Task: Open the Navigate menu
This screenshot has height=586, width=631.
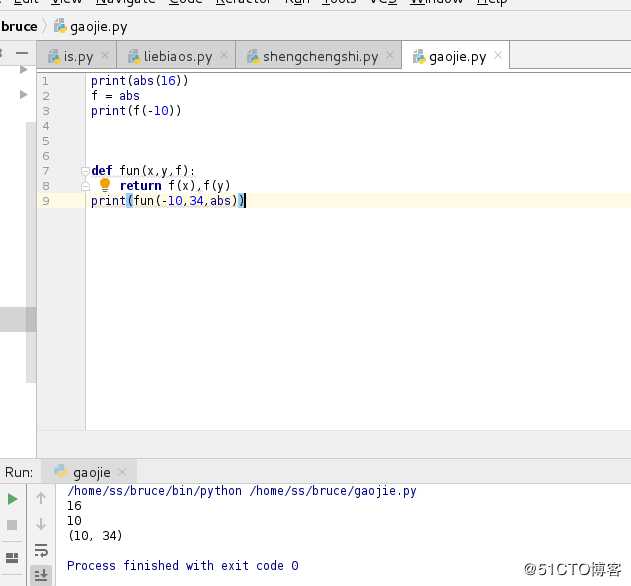Action: (126, 2)
